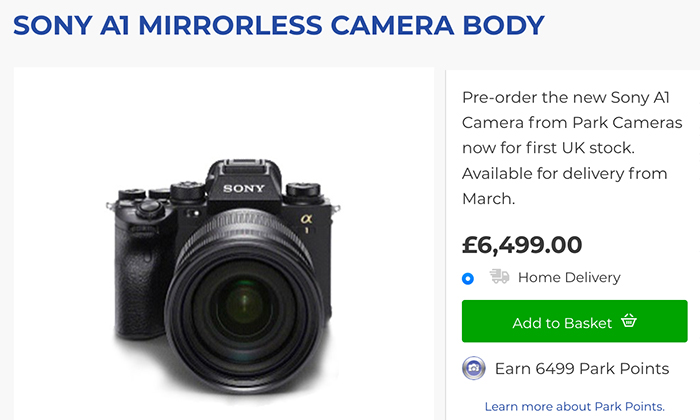This screenshot has height=420, width=700.
Task: Click the Park Points camera badge icon
Action: pos(473,368)
